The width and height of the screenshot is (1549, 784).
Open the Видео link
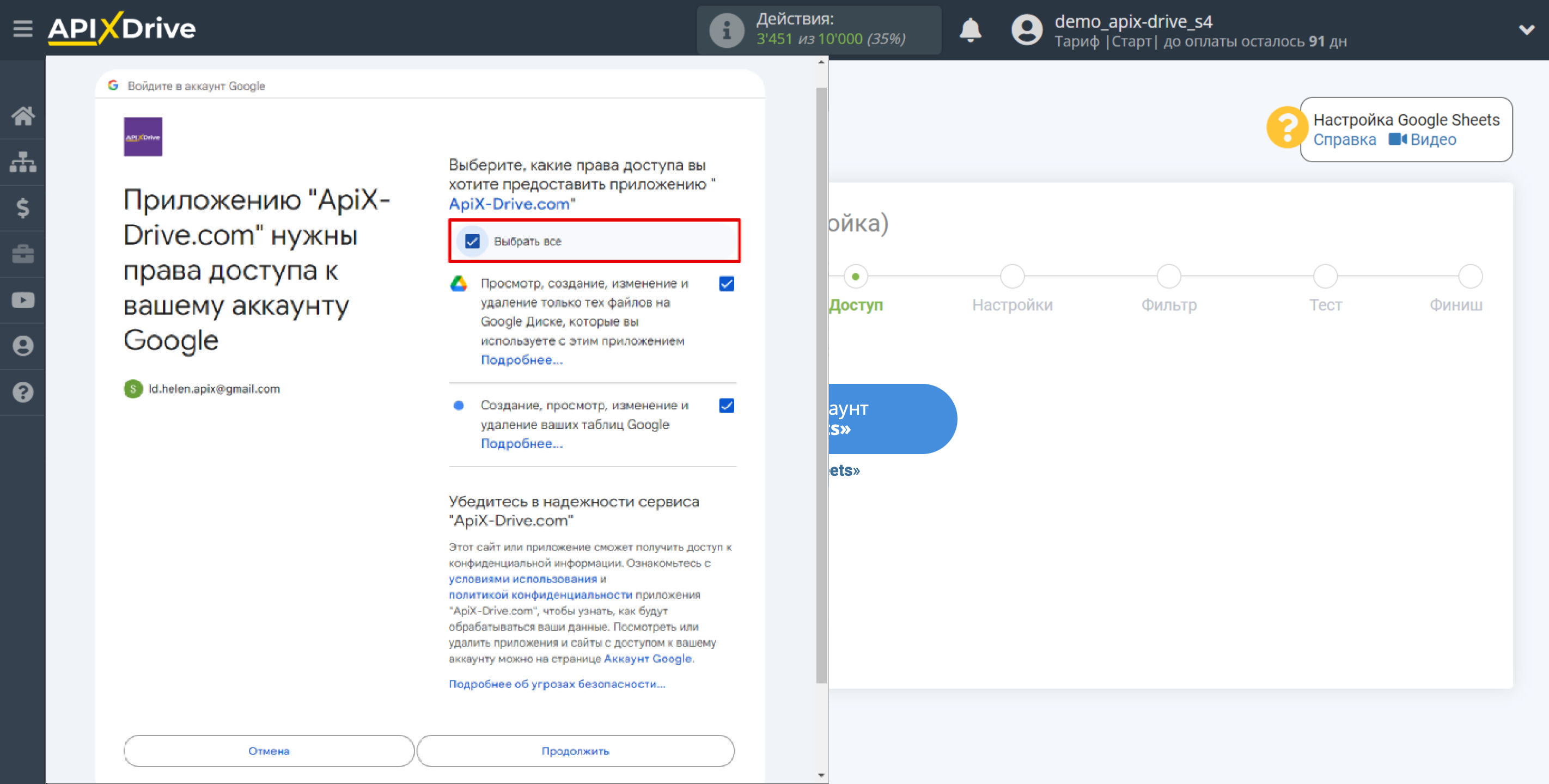(1433, 139)
